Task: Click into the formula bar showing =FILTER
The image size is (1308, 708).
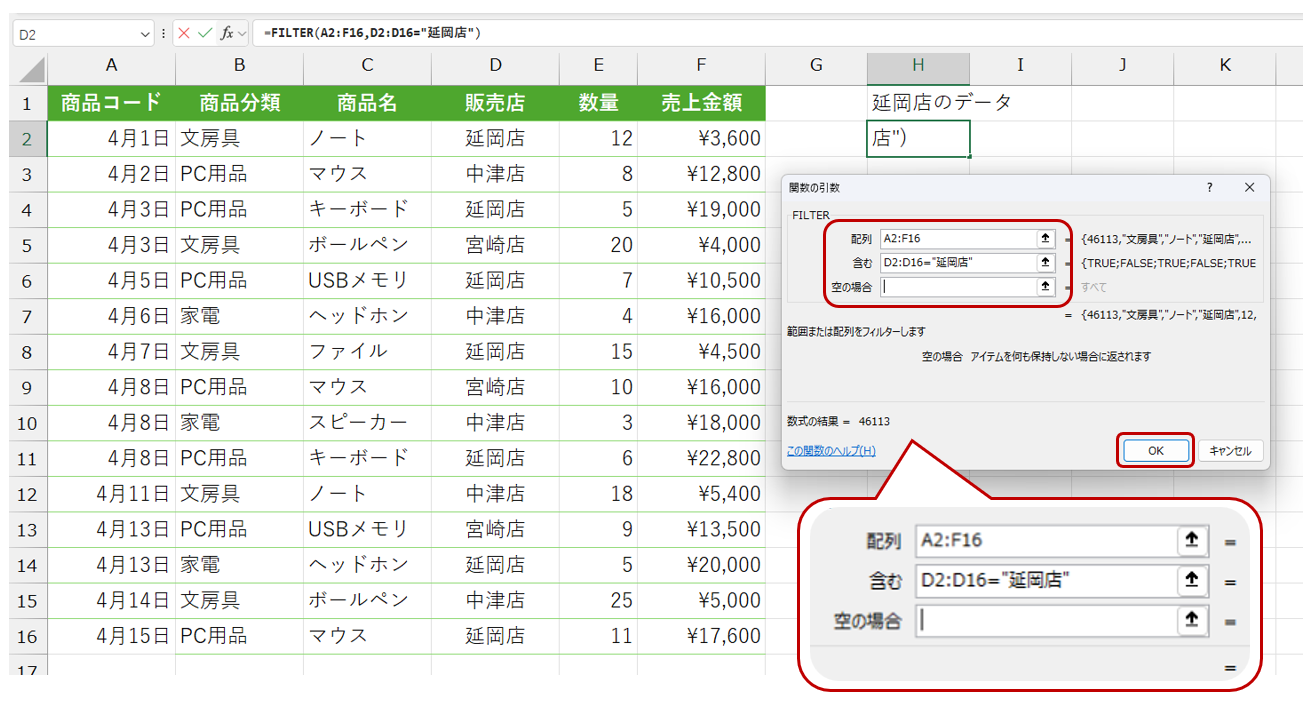Action: click(780, 33)
